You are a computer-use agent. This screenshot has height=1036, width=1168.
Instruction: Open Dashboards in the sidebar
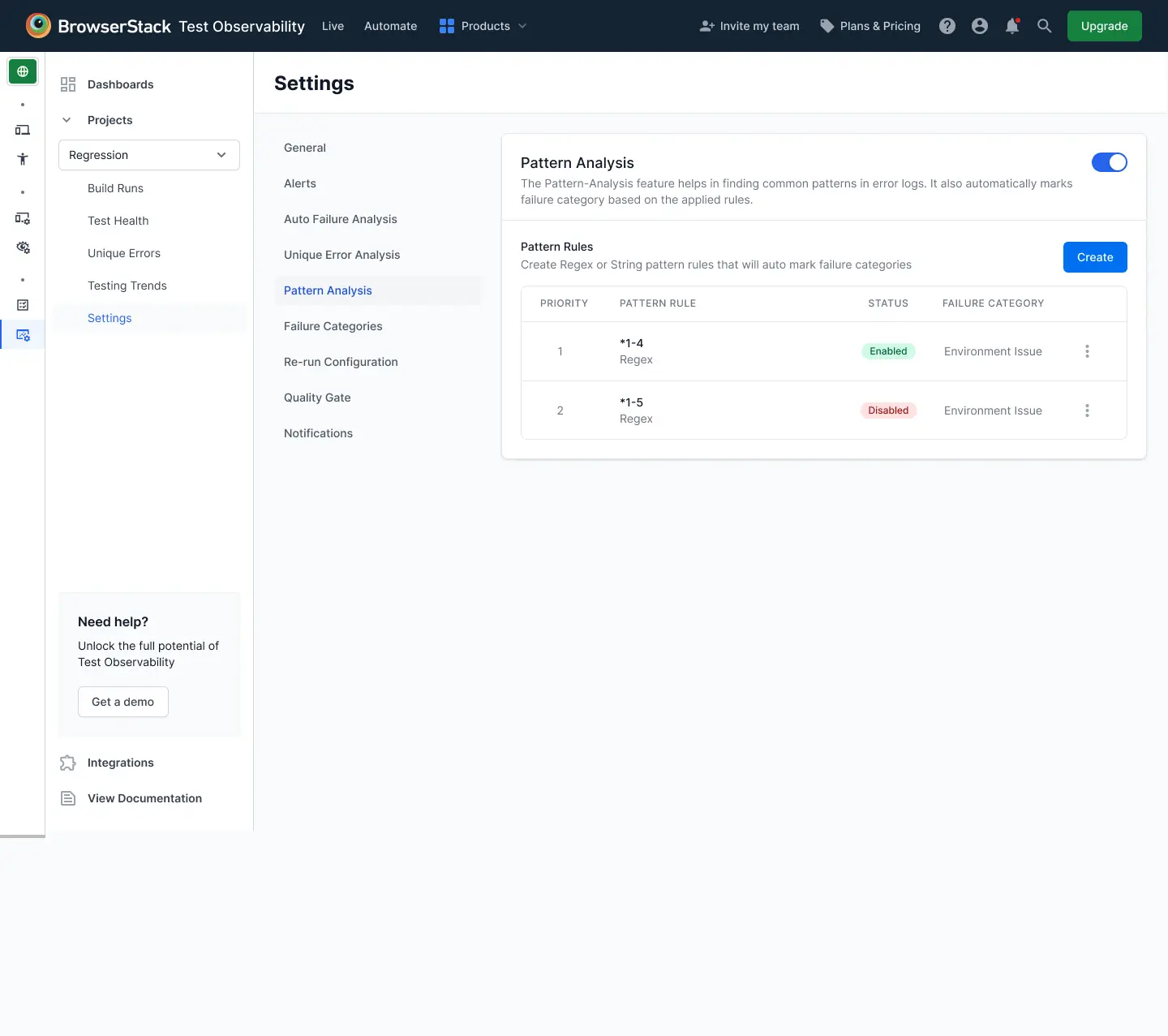coord(120,84)
